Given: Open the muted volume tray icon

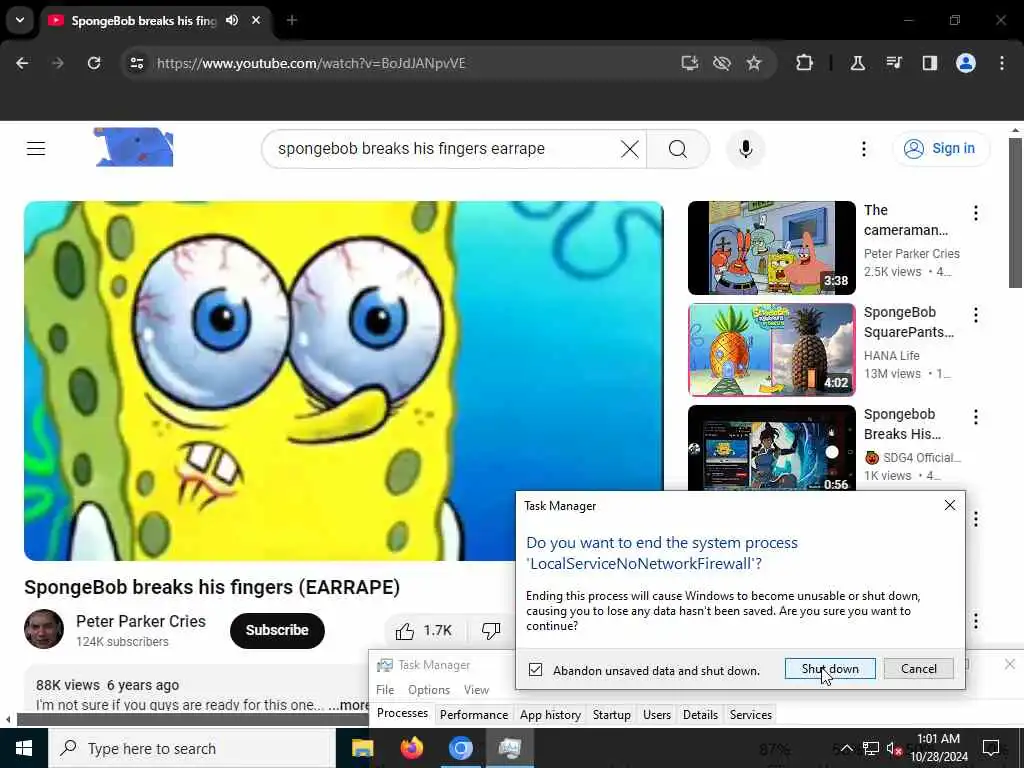Looking at the screenshot, I should click(x=894, y=749).
